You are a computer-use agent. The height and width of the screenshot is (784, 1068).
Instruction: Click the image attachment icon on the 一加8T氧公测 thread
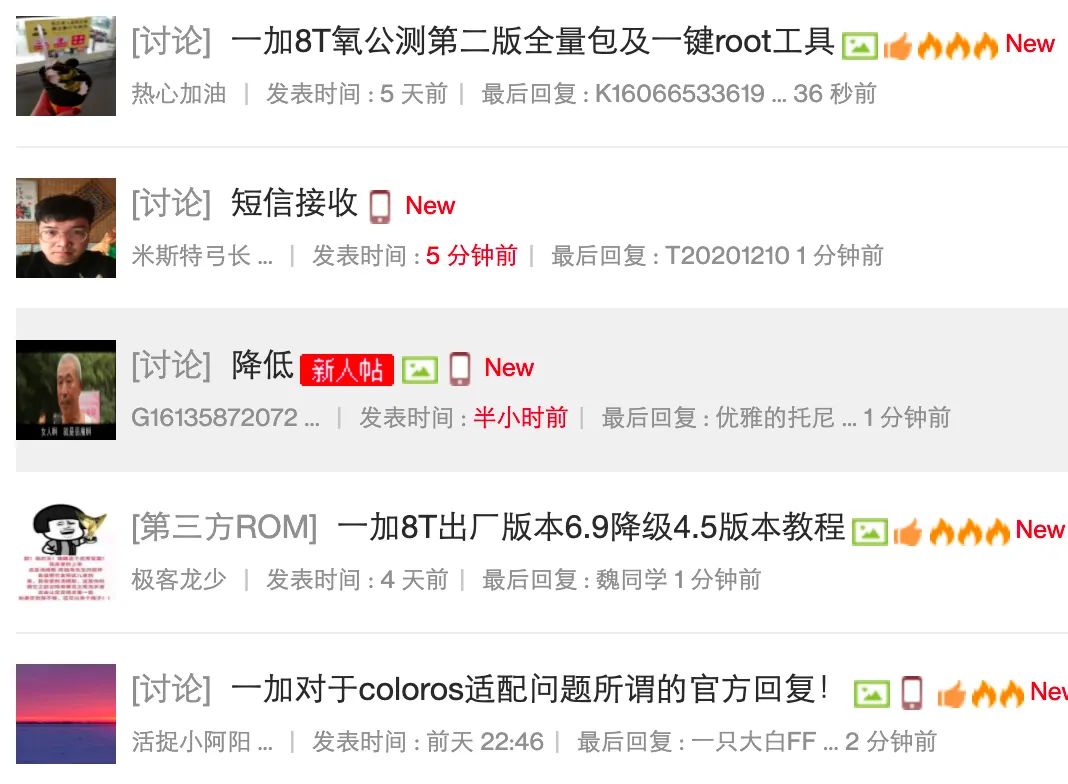click(860, 46)
